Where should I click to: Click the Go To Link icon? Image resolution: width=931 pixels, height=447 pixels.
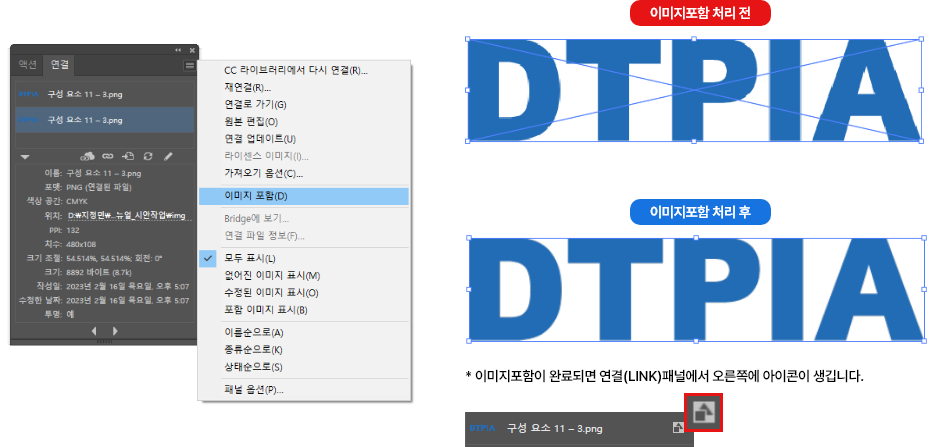(128, 156)
